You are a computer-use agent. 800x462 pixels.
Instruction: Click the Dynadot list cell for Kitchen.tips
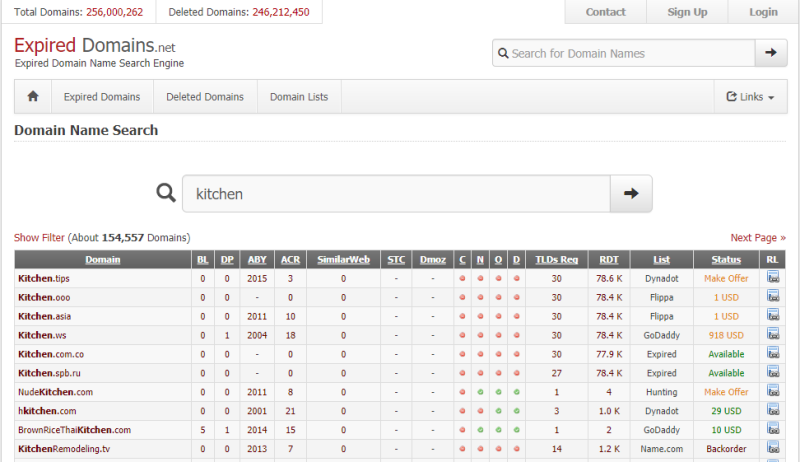[662, 278]
